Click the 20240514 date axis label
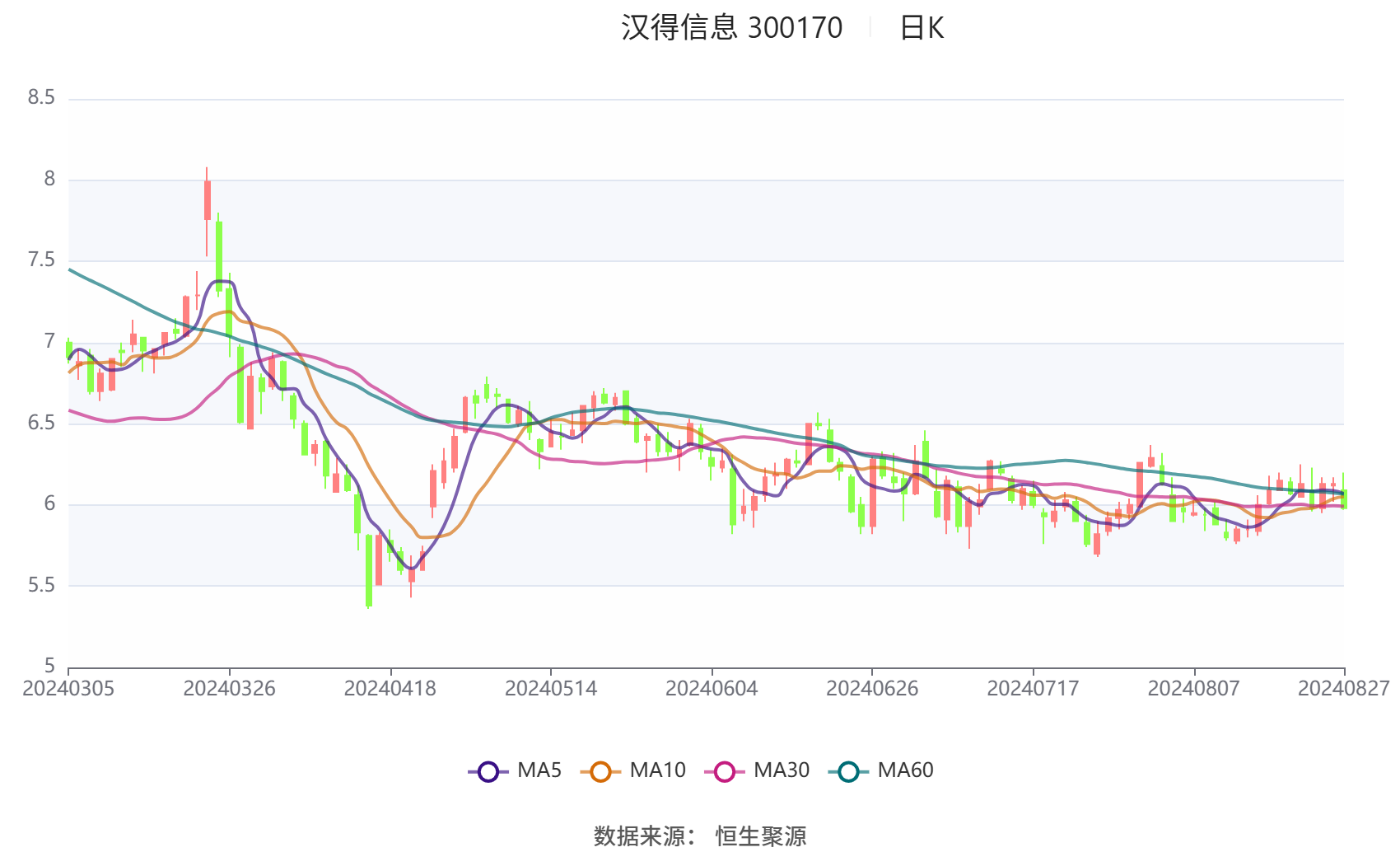Viewport: 1400px width, 852px height. point(551,689)
